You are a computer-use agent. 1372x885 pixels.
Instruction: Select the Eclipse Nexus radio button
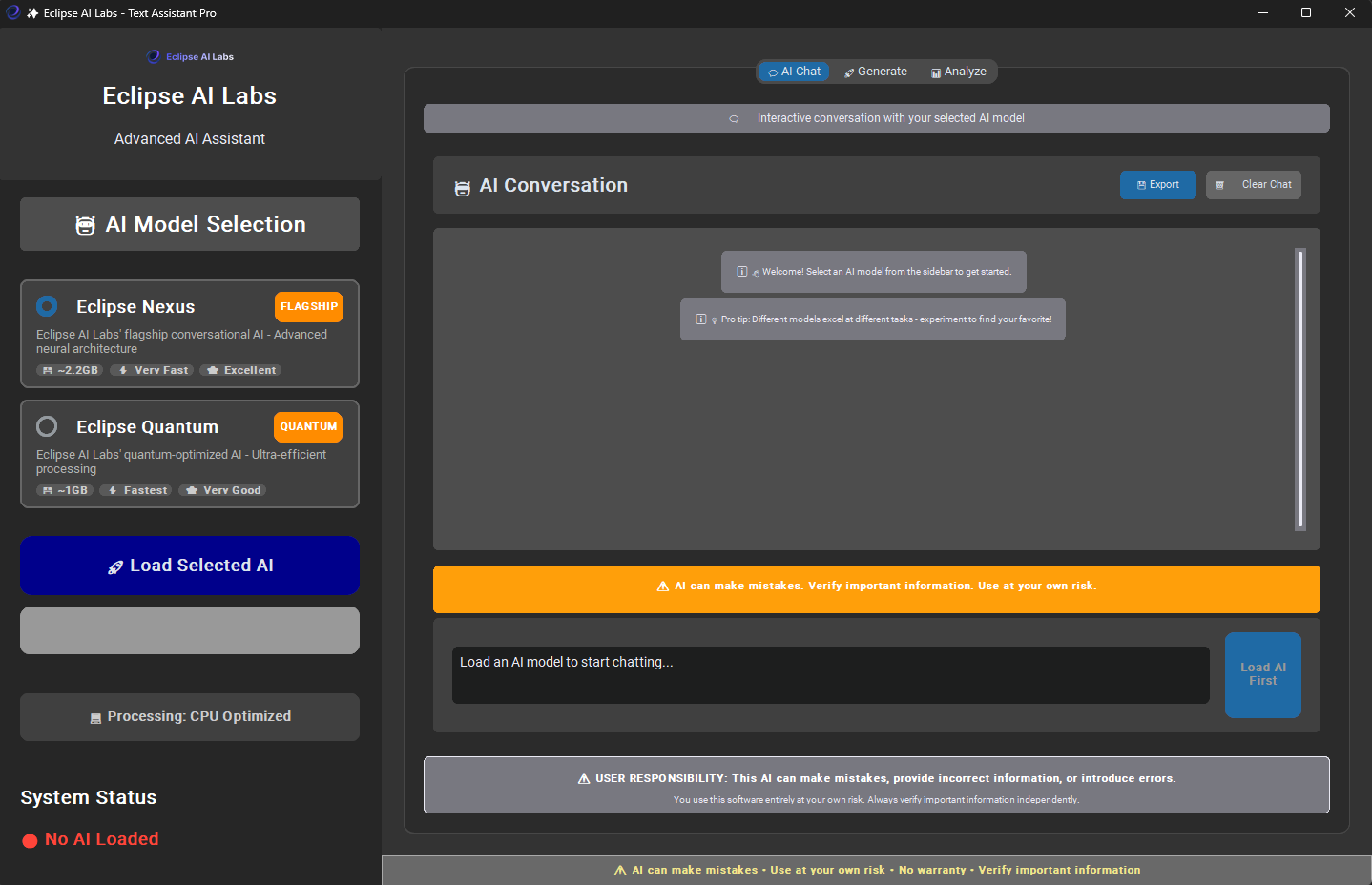coord(47,306)
